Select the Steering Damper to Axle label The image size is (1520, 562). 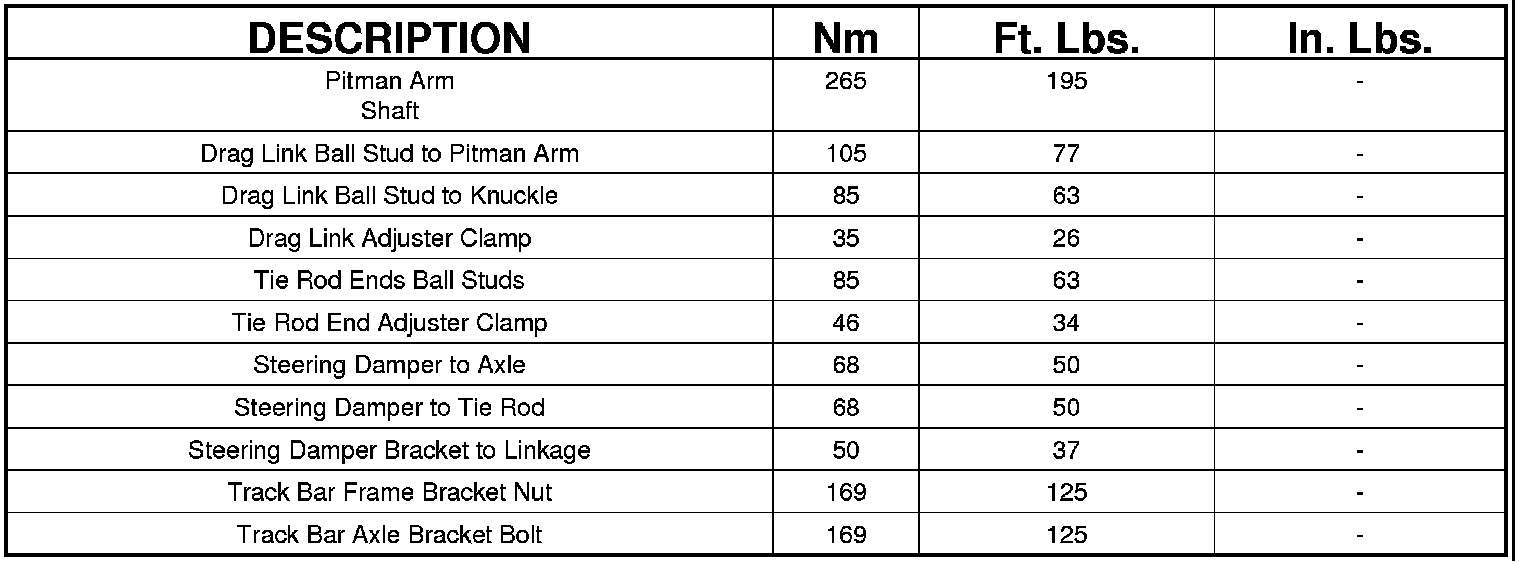click(389, 365)
